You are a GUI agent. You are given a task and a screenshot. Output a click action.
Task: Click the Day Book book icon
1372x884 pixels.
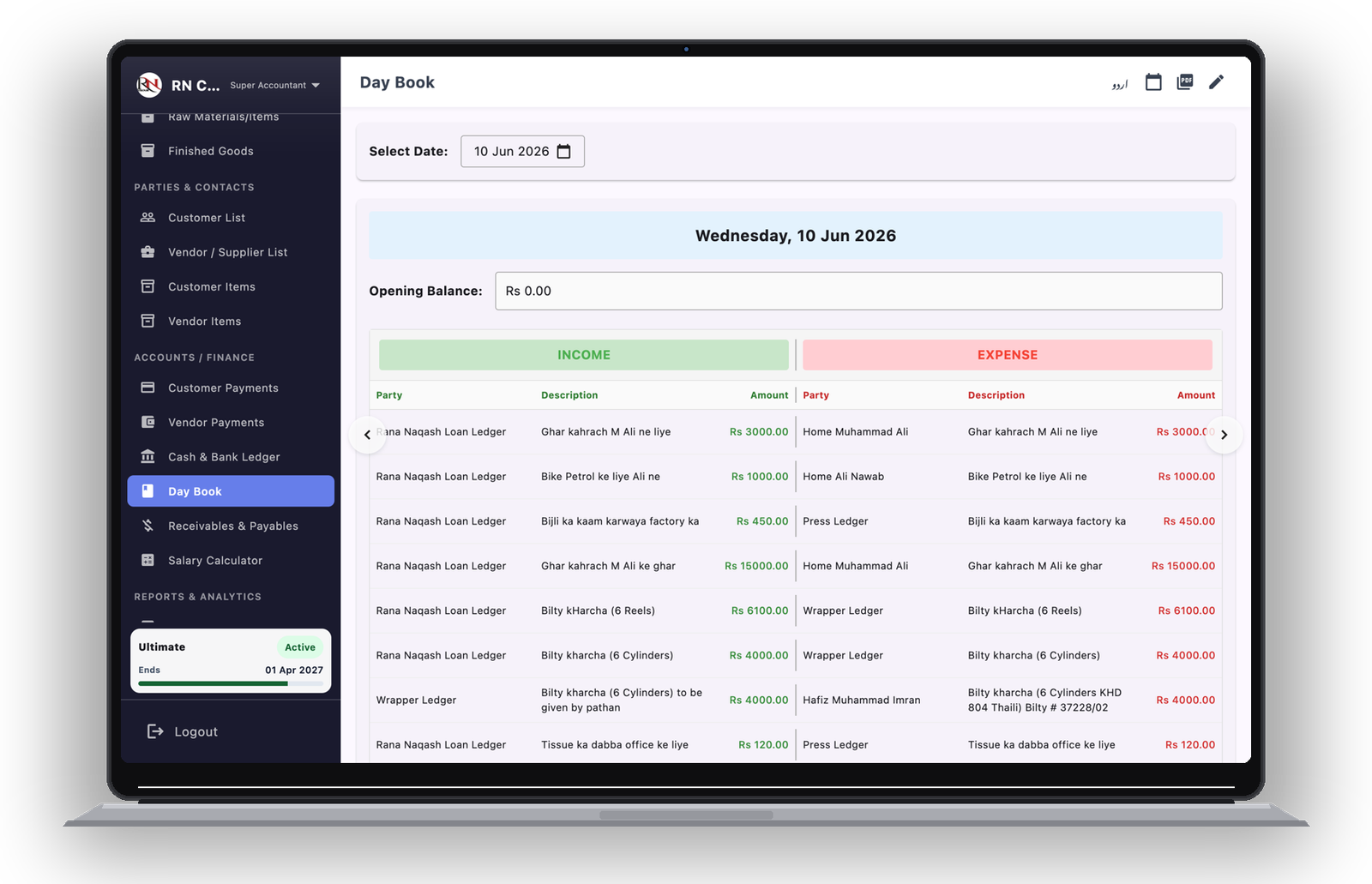click(147, 491)
